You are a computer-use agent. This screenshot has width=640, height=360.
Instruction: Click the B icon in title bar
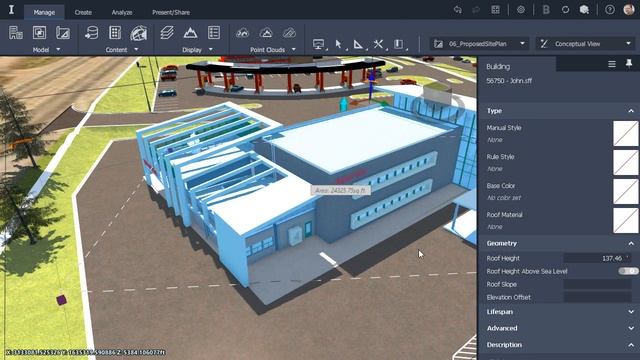click(546, 10)
